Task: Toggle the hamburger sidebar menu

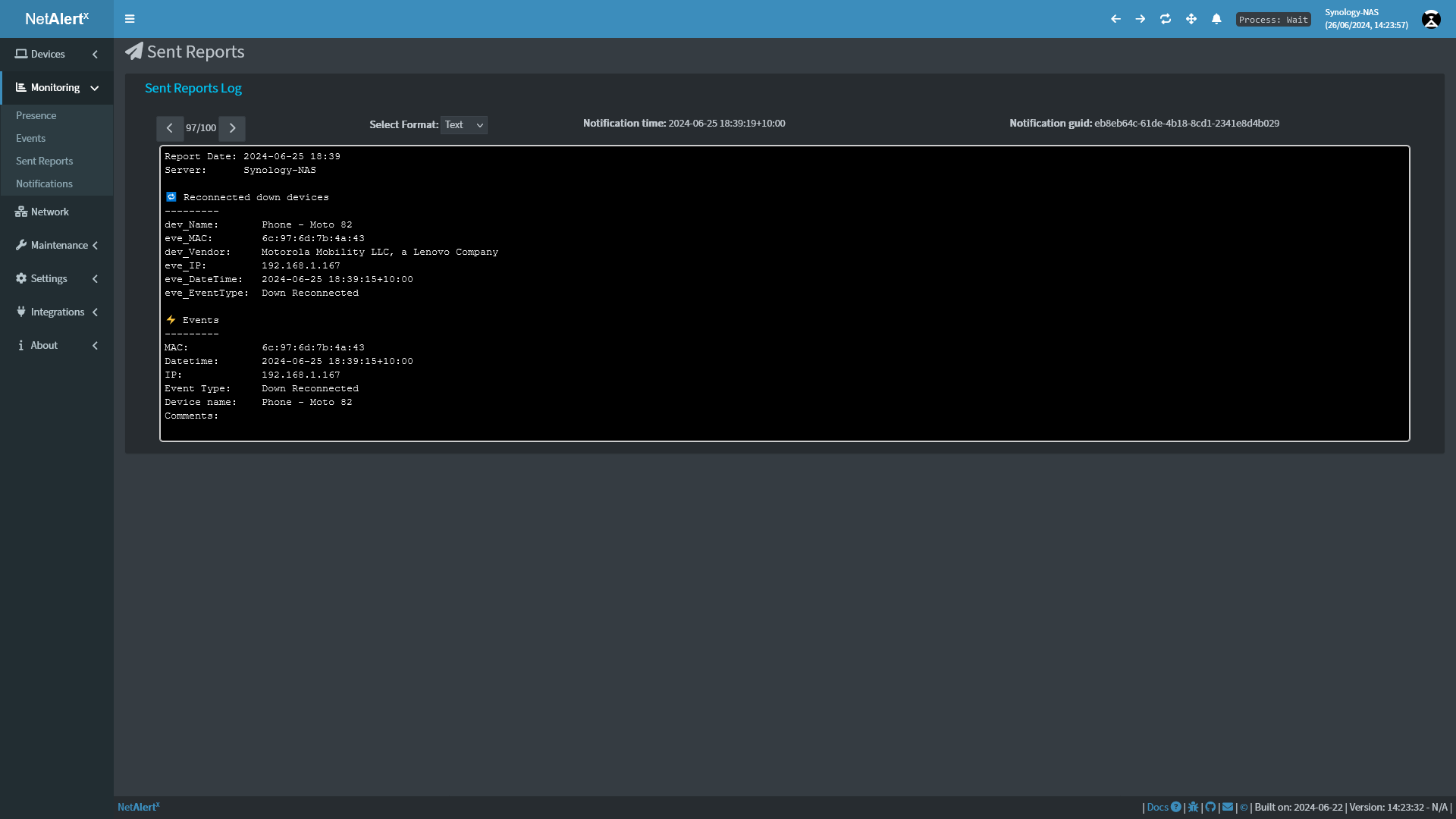Action: click(x=130, y=19)
